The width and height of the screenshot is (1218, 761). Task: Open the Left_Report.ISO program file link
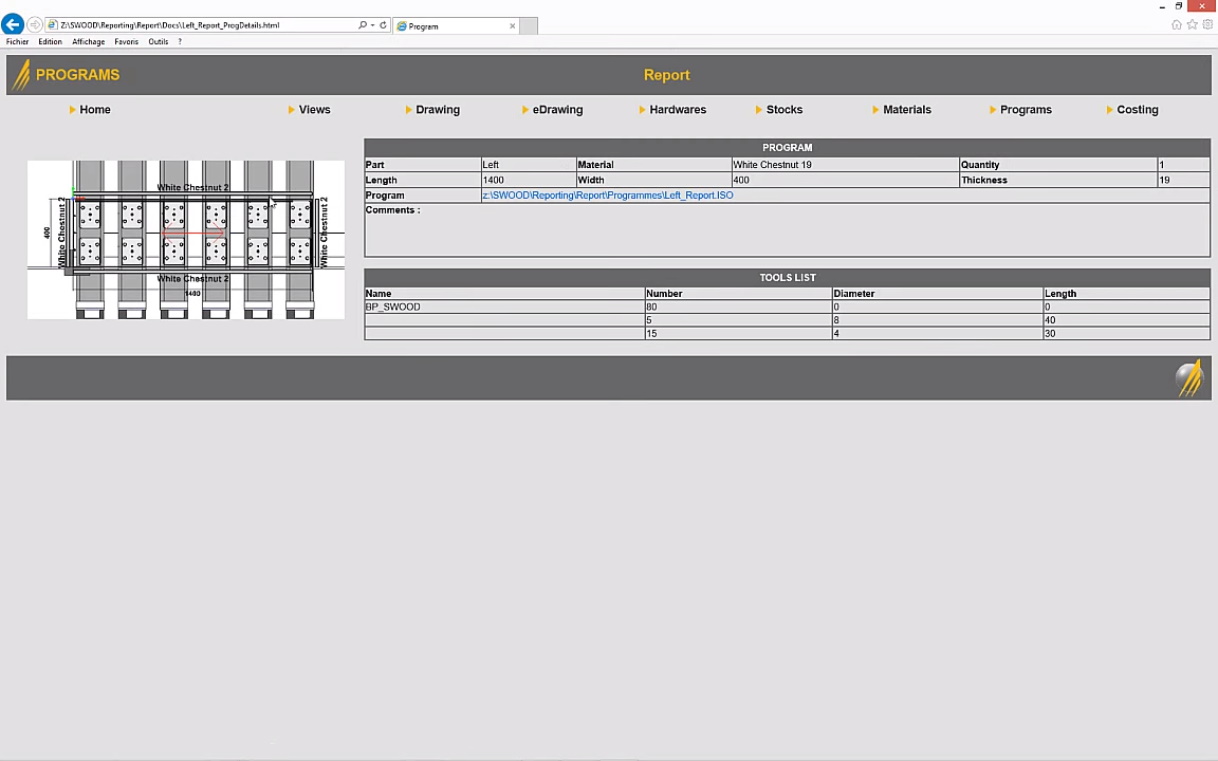click(607, 196)
